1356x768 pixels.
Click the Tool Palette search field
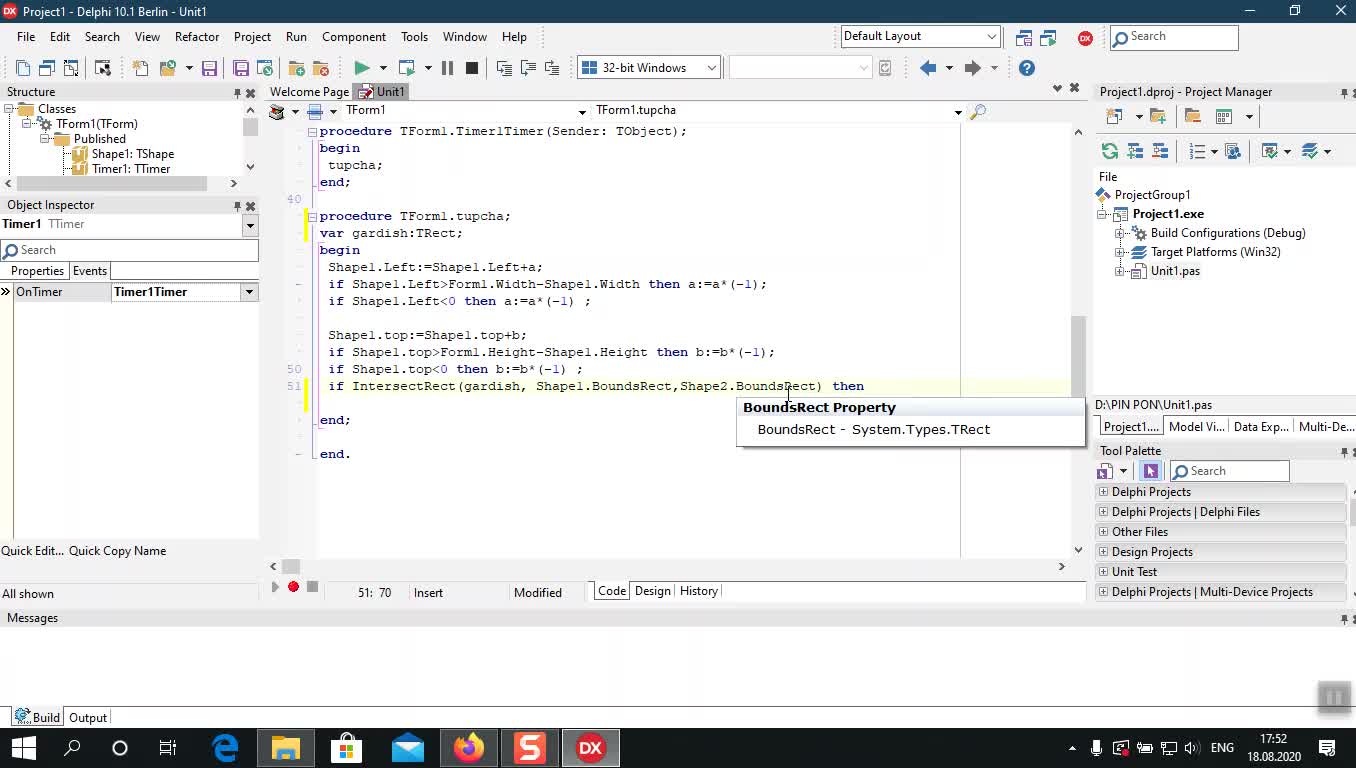(x=1229, y=471)
